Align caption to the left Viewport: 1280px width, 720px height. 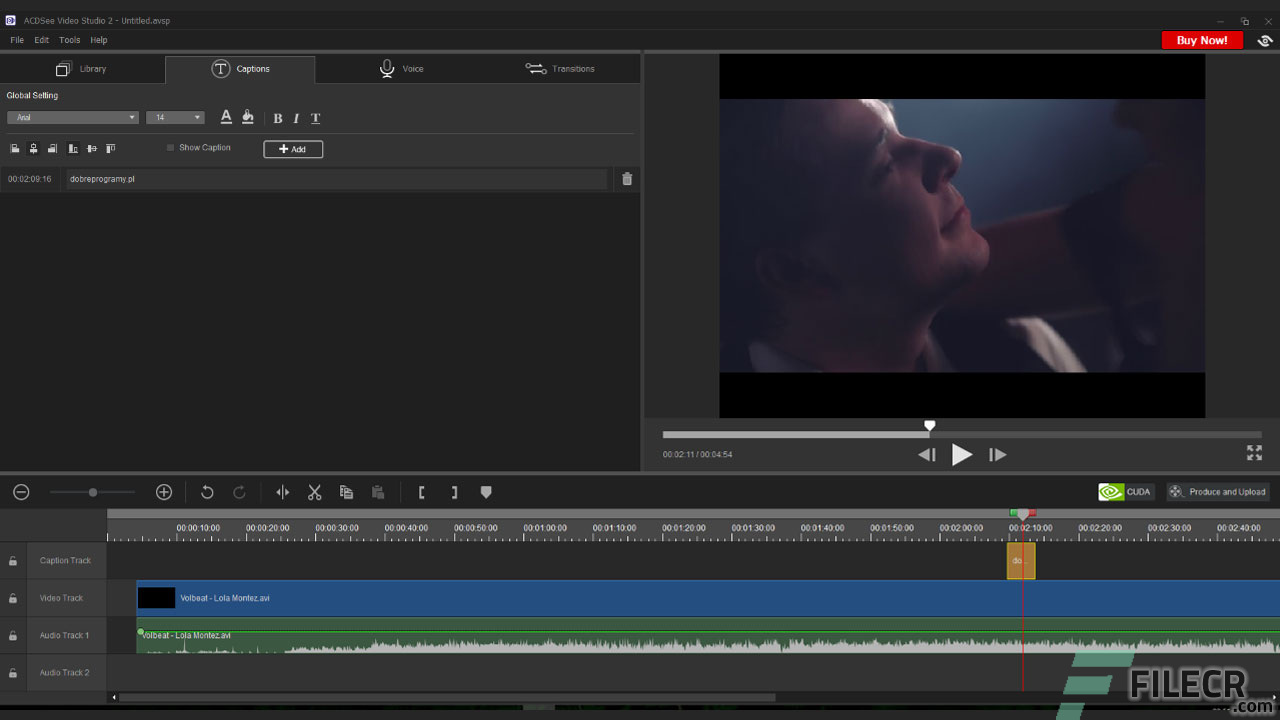15,149
